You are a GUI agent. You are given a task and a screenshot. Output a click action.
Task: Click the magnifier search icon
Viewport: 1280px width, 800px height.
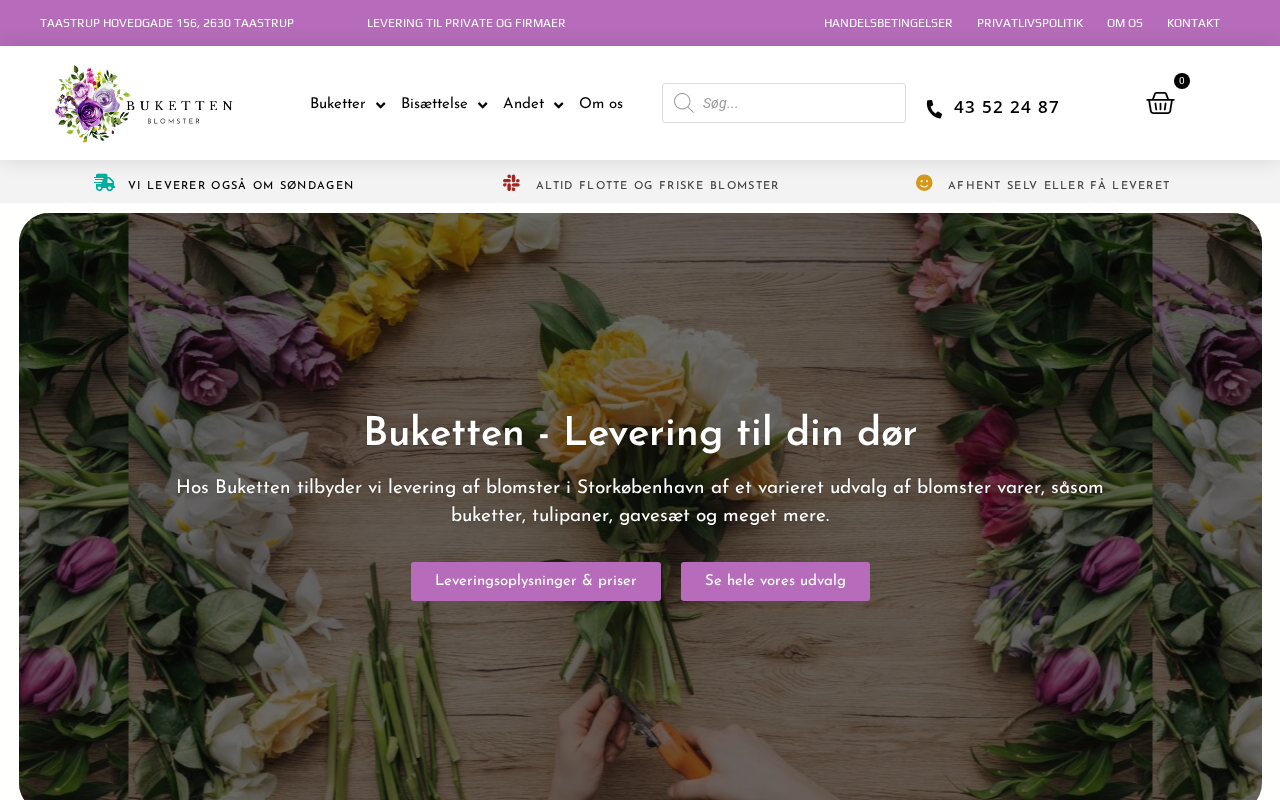683,103
